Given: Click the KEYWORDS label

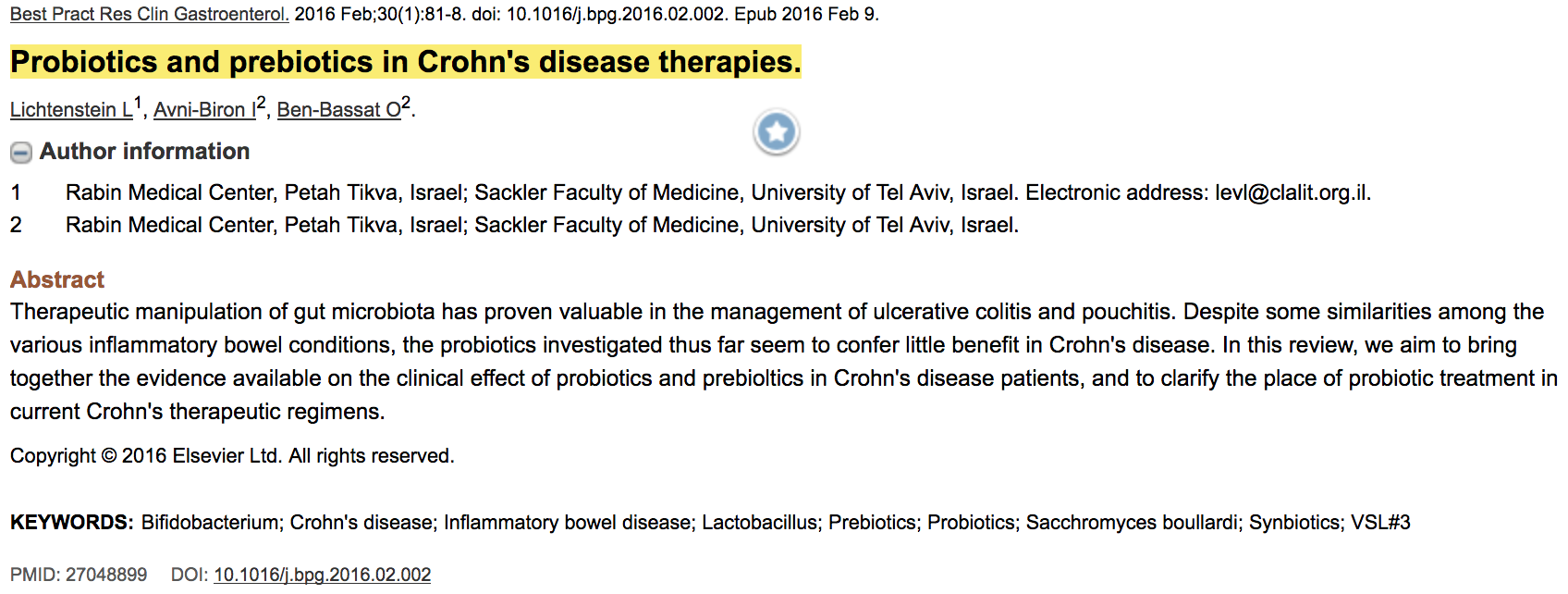Looking at the screenshot, I should tap(71, 523).
